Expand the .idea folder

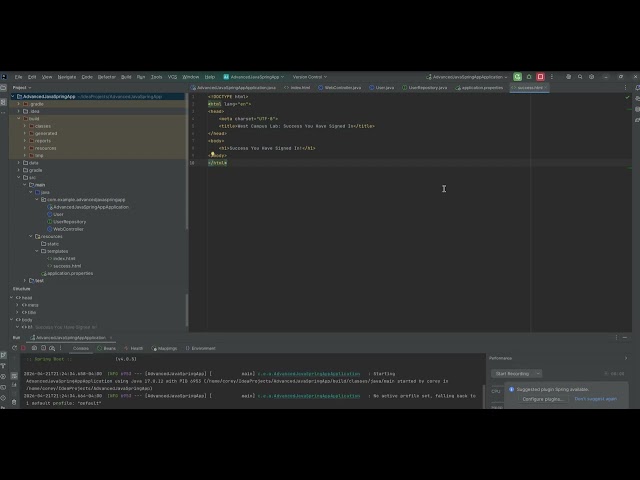click(x=18, y=111)
